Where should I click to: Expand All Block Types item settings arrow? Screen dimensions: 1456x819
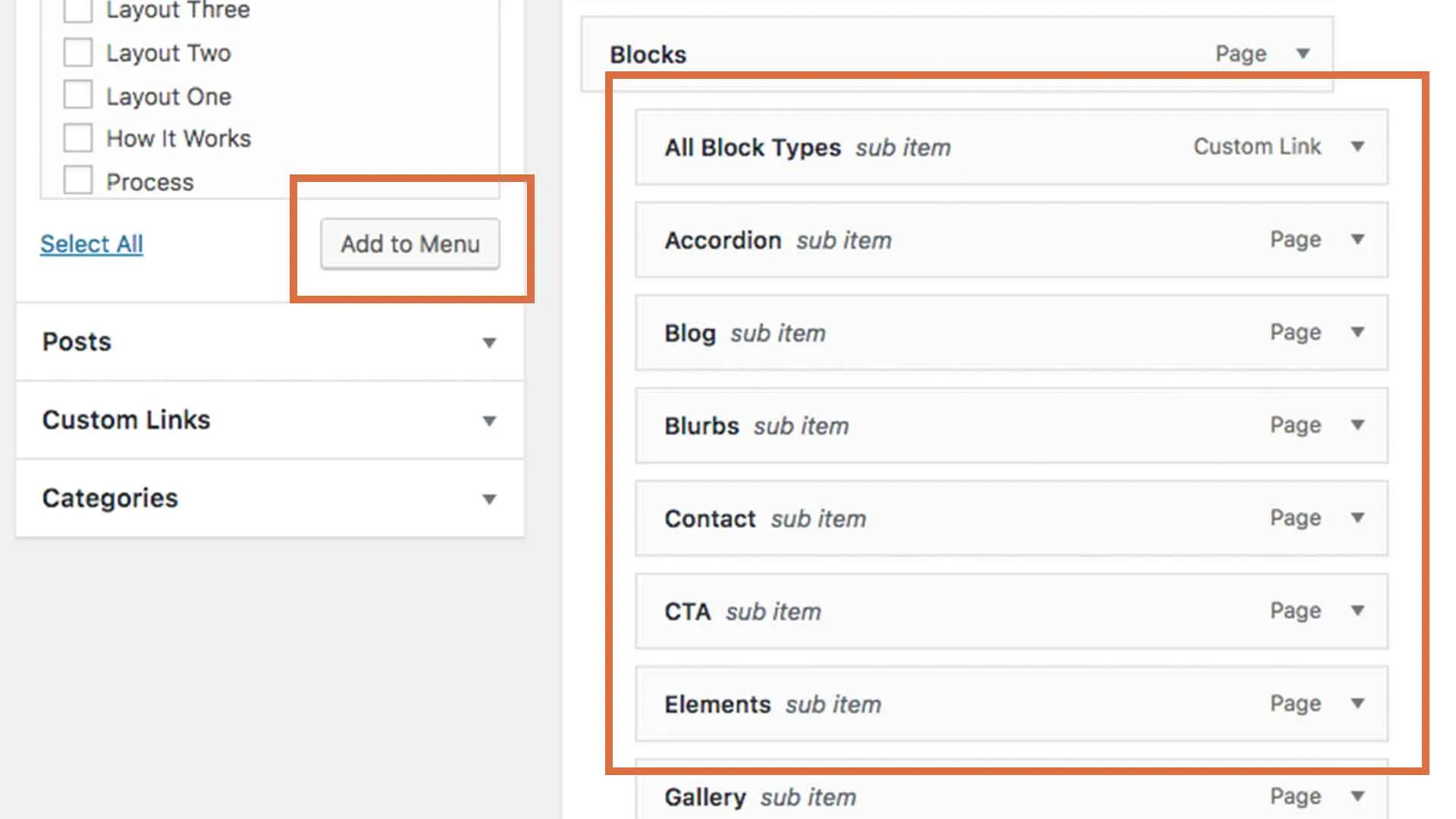coord(1357,146)
